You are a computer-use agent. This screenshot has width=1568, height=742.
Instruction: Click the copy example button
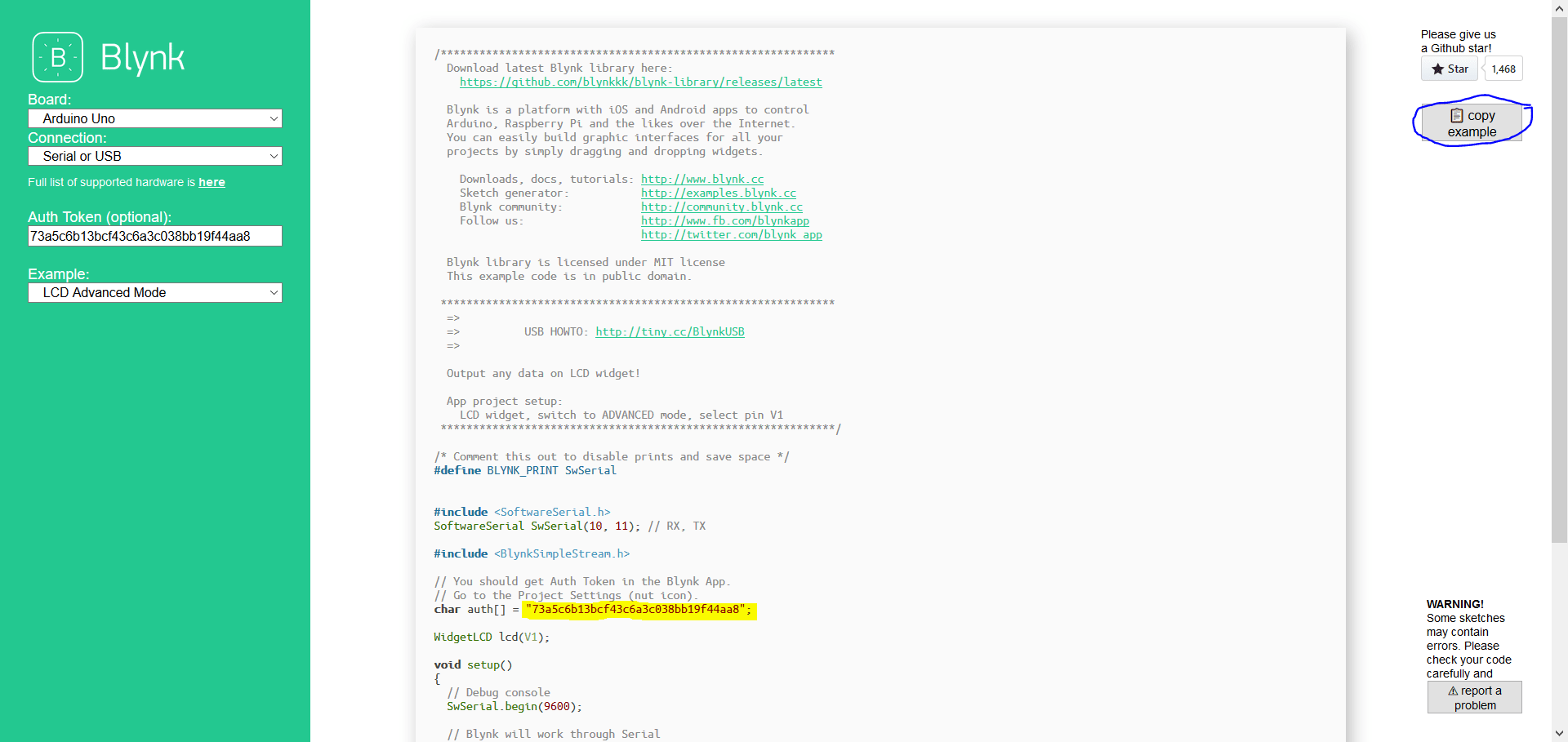point(1472,123)
